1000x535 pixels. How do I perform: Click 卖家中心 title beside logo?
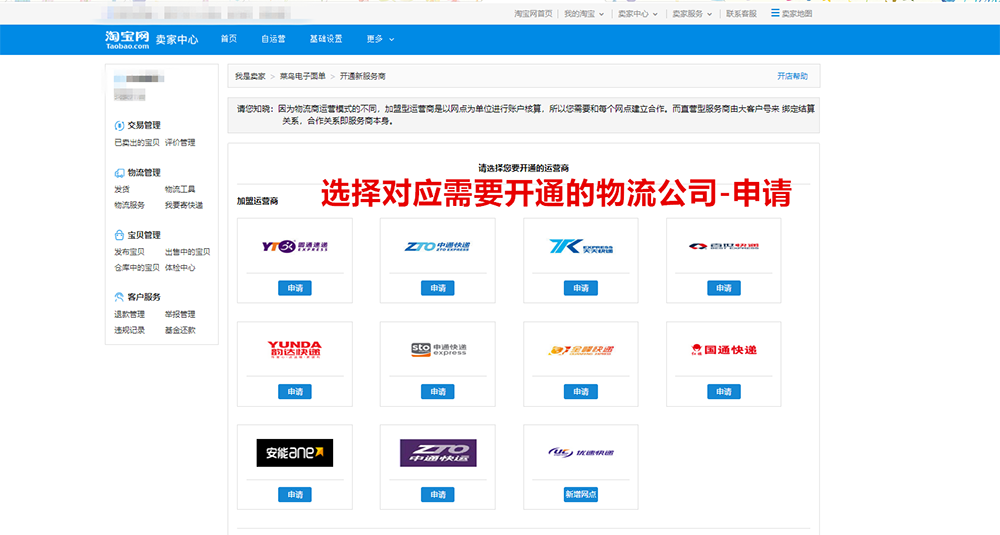[177, 40]
